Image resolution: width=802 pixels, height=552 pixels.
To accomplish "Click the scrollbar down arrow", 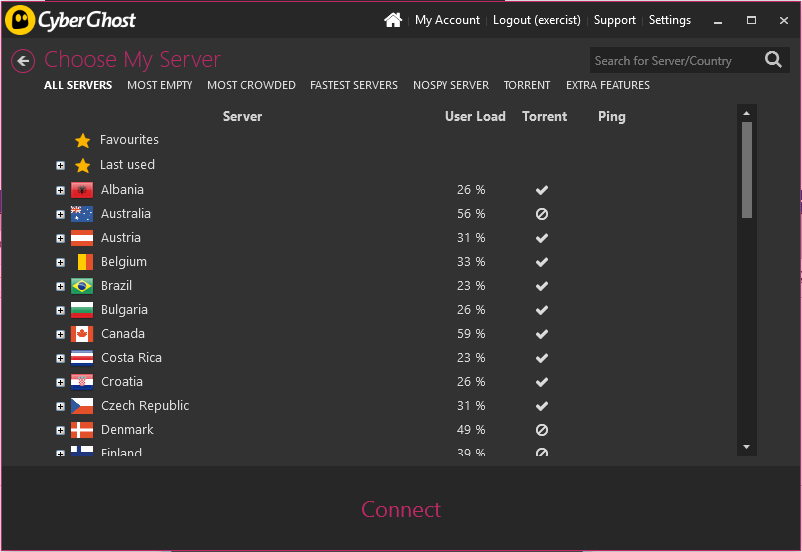I will tap(747, 447).
